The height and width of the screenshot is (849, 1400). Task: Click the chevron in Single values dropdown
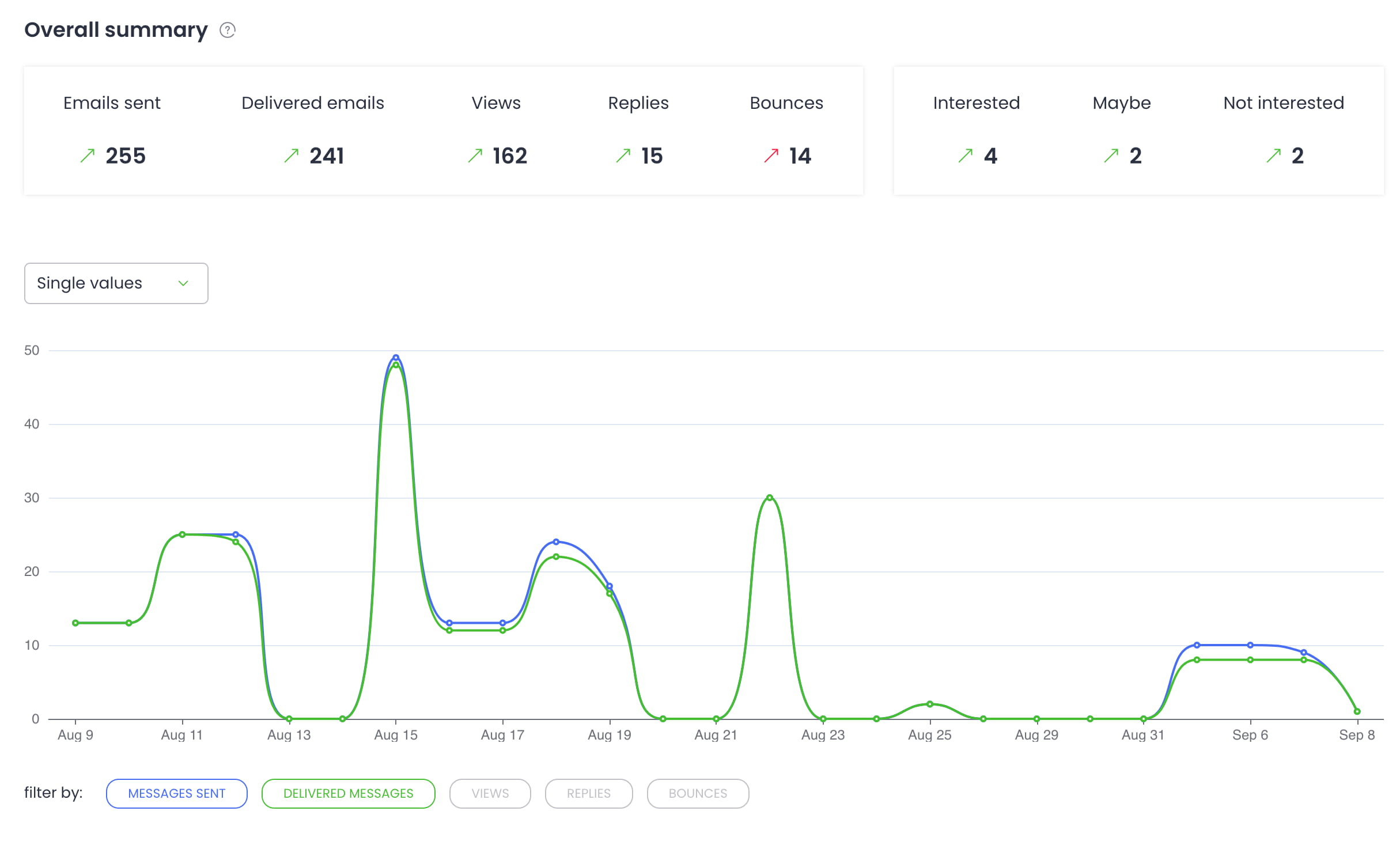tap(183, 283)
